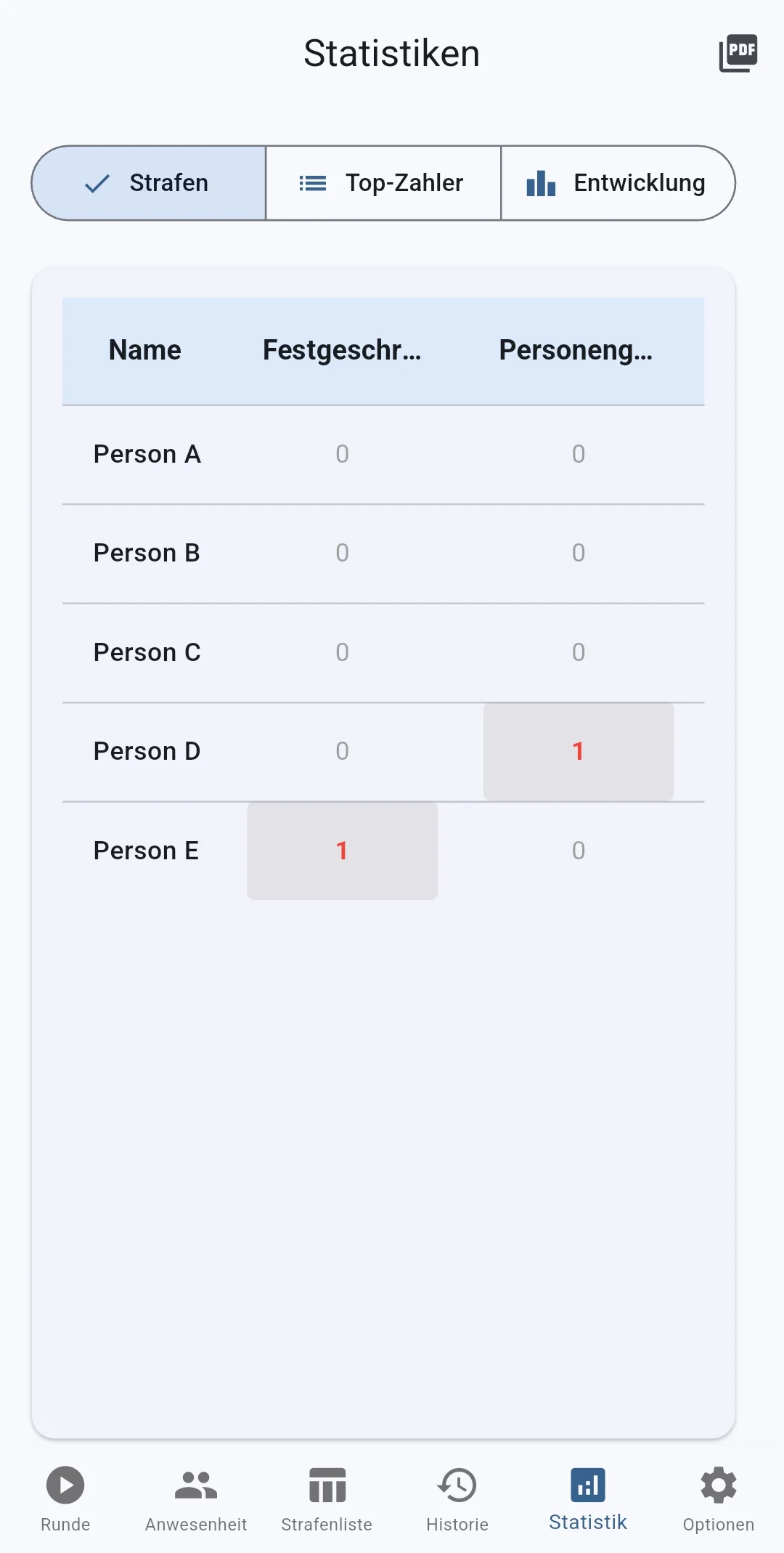Sort by the Personeng... column header

click(576, 350)
